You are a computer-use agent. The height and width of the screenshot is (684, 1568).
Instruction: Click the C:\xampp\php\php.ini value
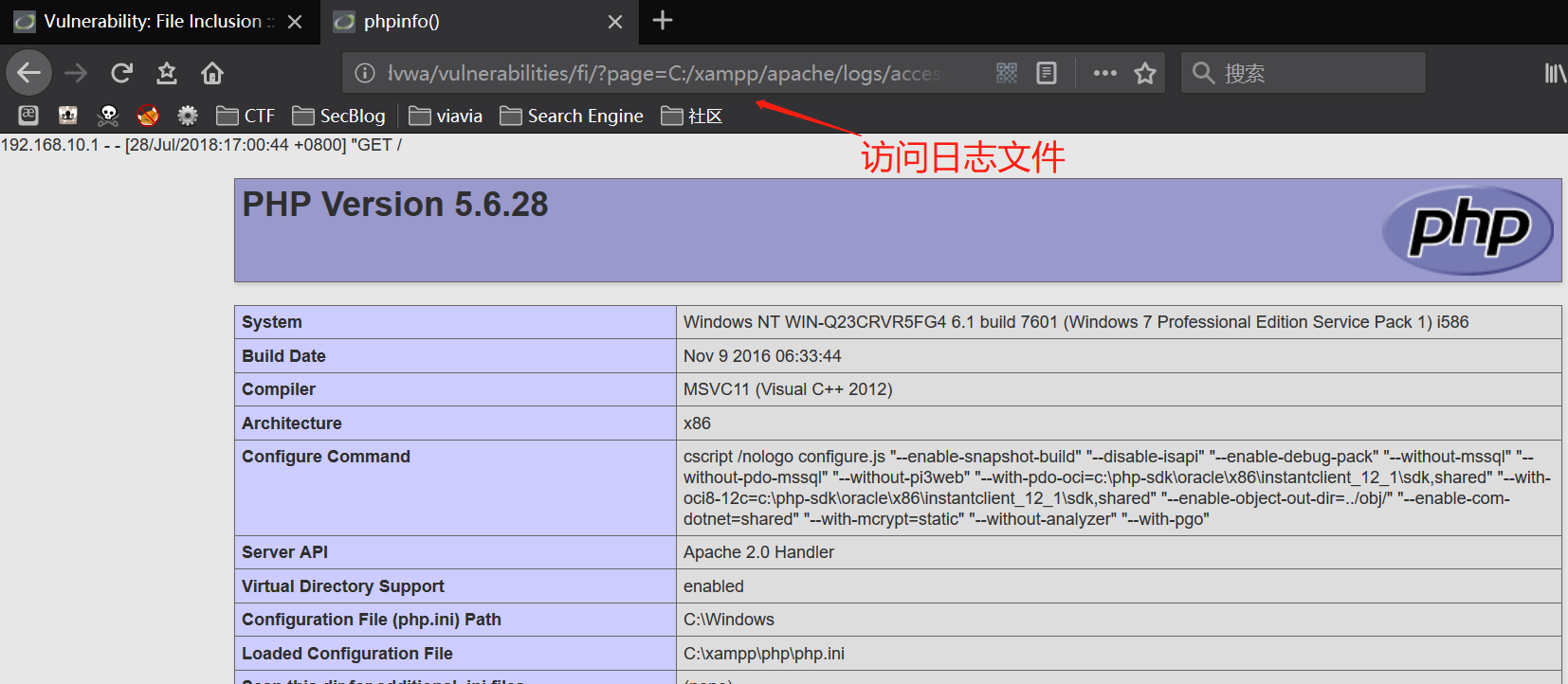pos(764,654)
